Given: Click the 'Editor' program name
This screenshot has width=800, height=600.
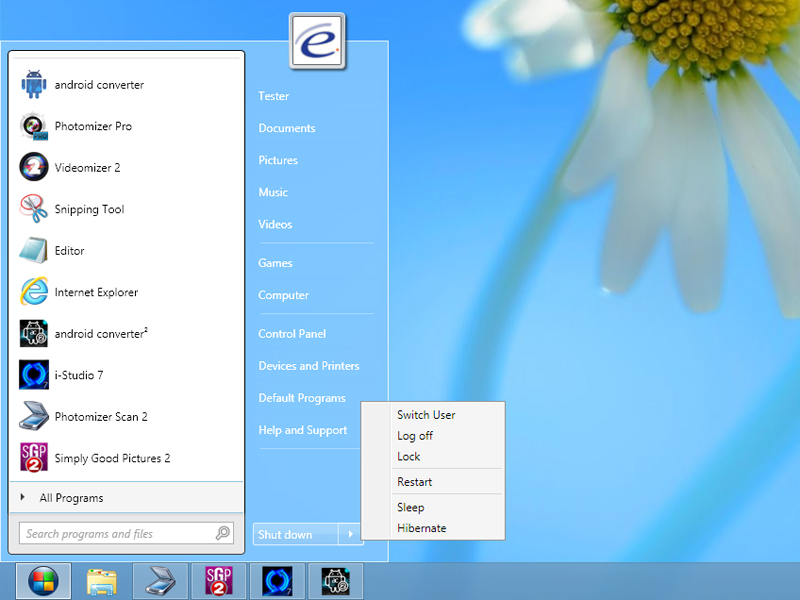Looking at the screenshot, I should pos(69,251).
